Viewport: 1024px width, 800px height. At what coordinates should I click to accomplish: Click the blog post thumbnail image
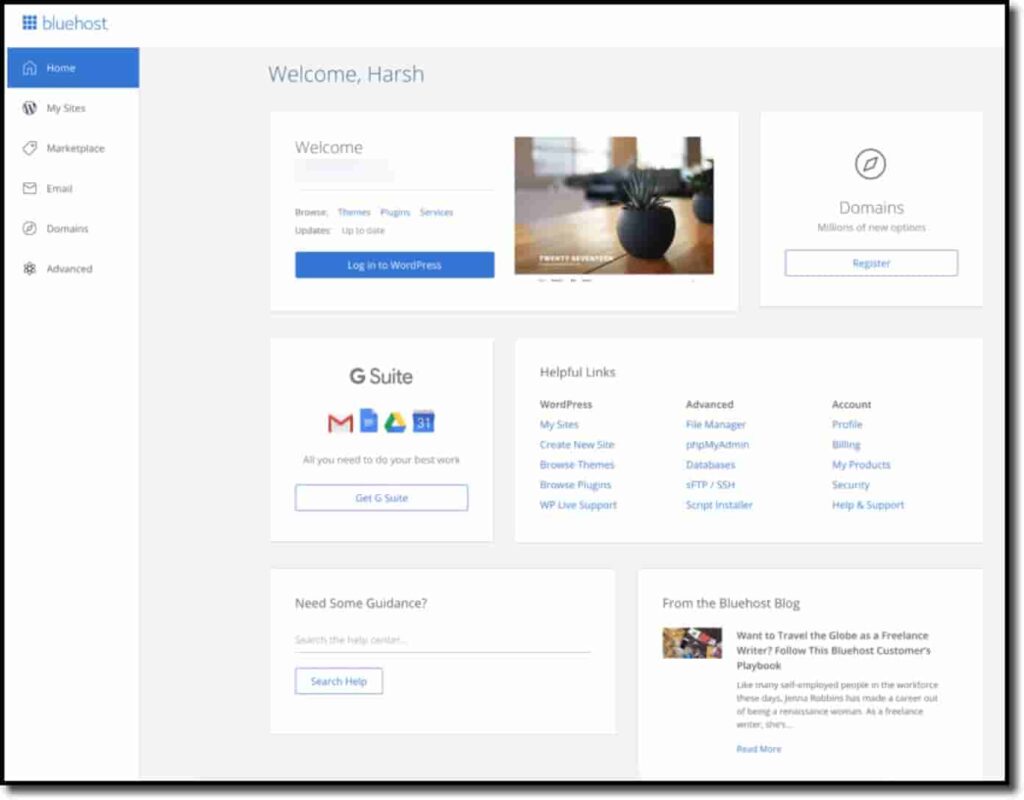point(692,643)
